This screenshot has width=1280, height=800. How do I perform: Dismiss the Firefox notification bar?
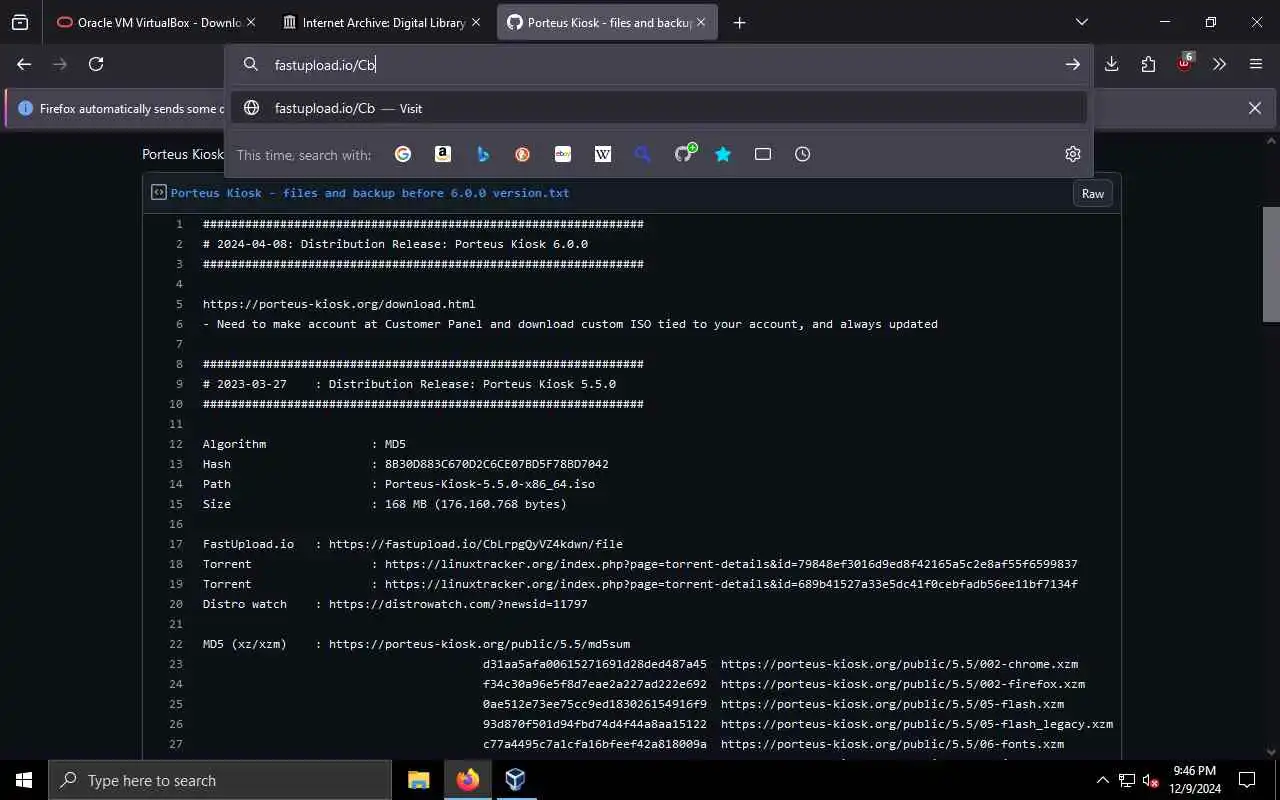[1255, 108]
